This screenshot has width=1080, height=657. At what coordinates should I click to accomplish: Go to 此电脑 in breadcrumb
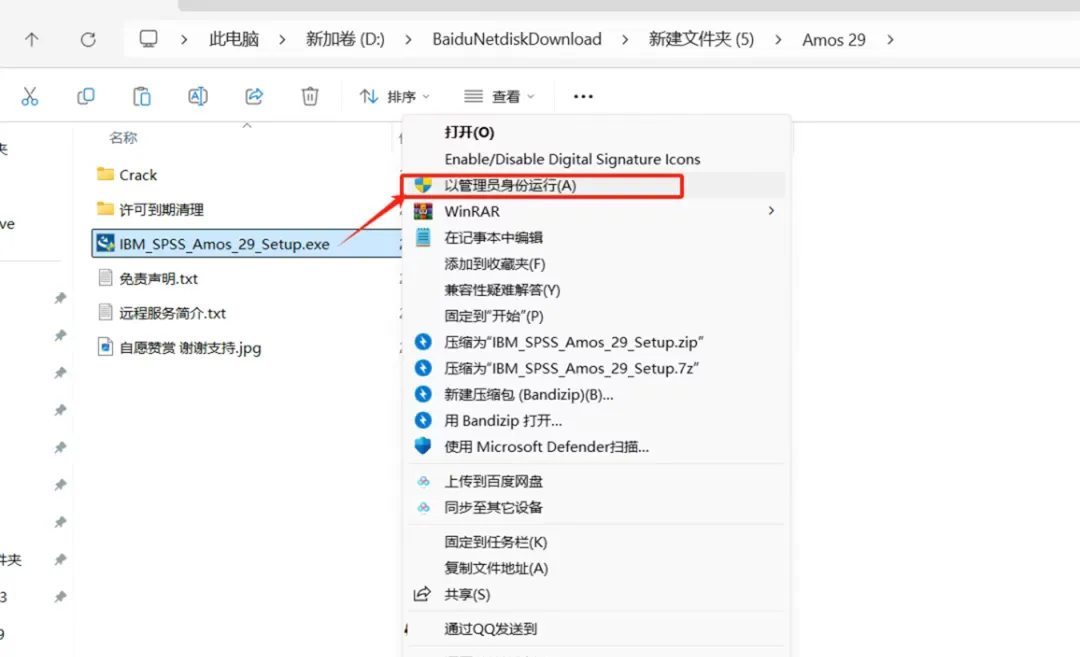tap(234, 39)
